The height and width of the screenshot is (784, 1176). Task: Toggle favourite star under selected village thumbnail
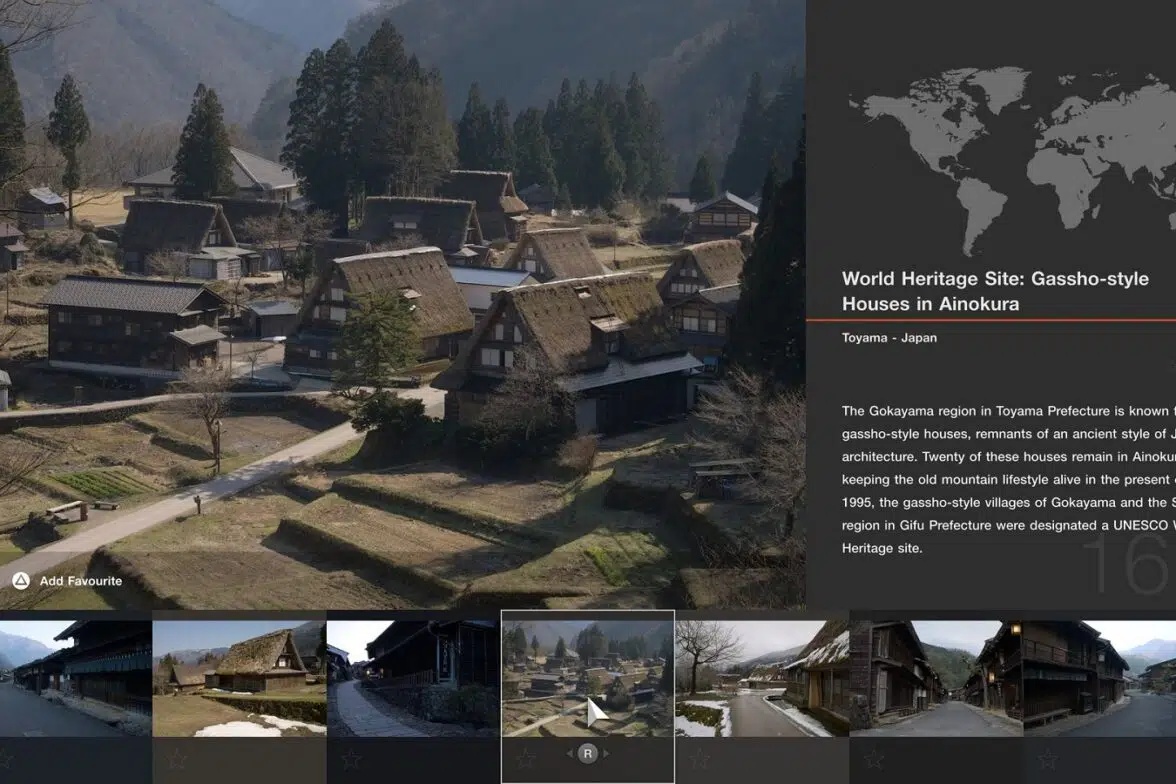[x=526, y=759]
